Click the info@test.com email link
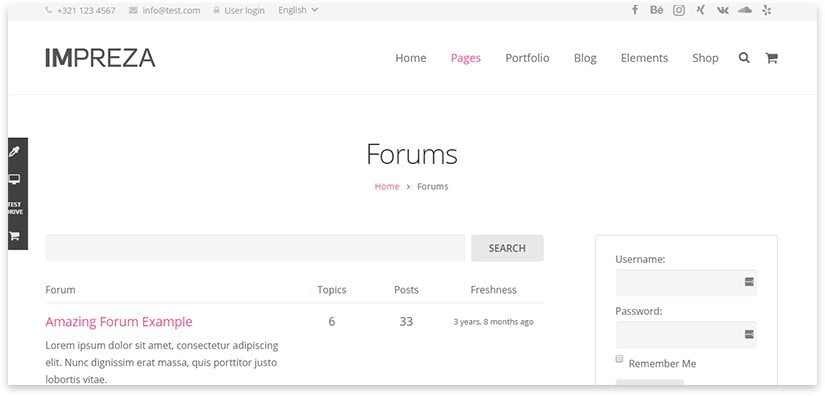The image size is (825, 396). [171, 10]
